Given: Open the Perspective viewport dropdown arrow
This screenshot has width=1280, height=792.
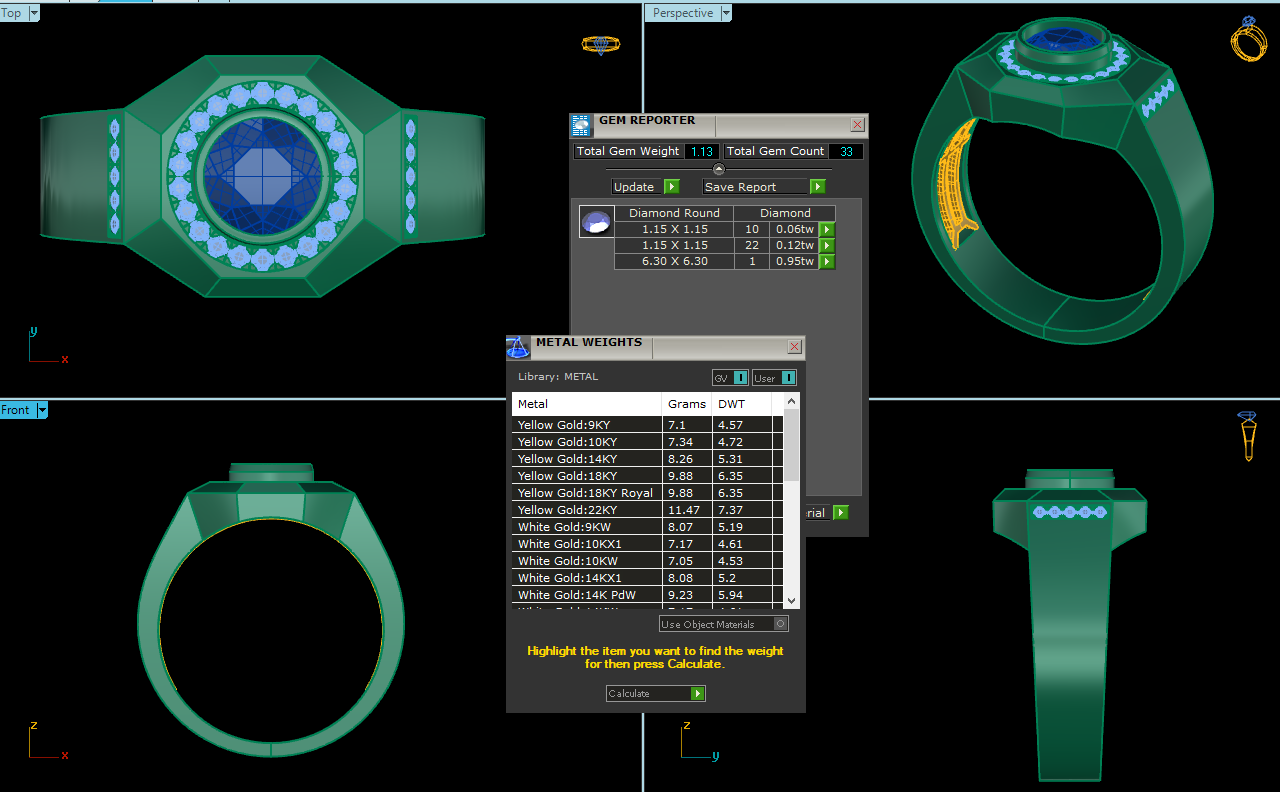Looking at the screenshot, I should coord(726,13).
